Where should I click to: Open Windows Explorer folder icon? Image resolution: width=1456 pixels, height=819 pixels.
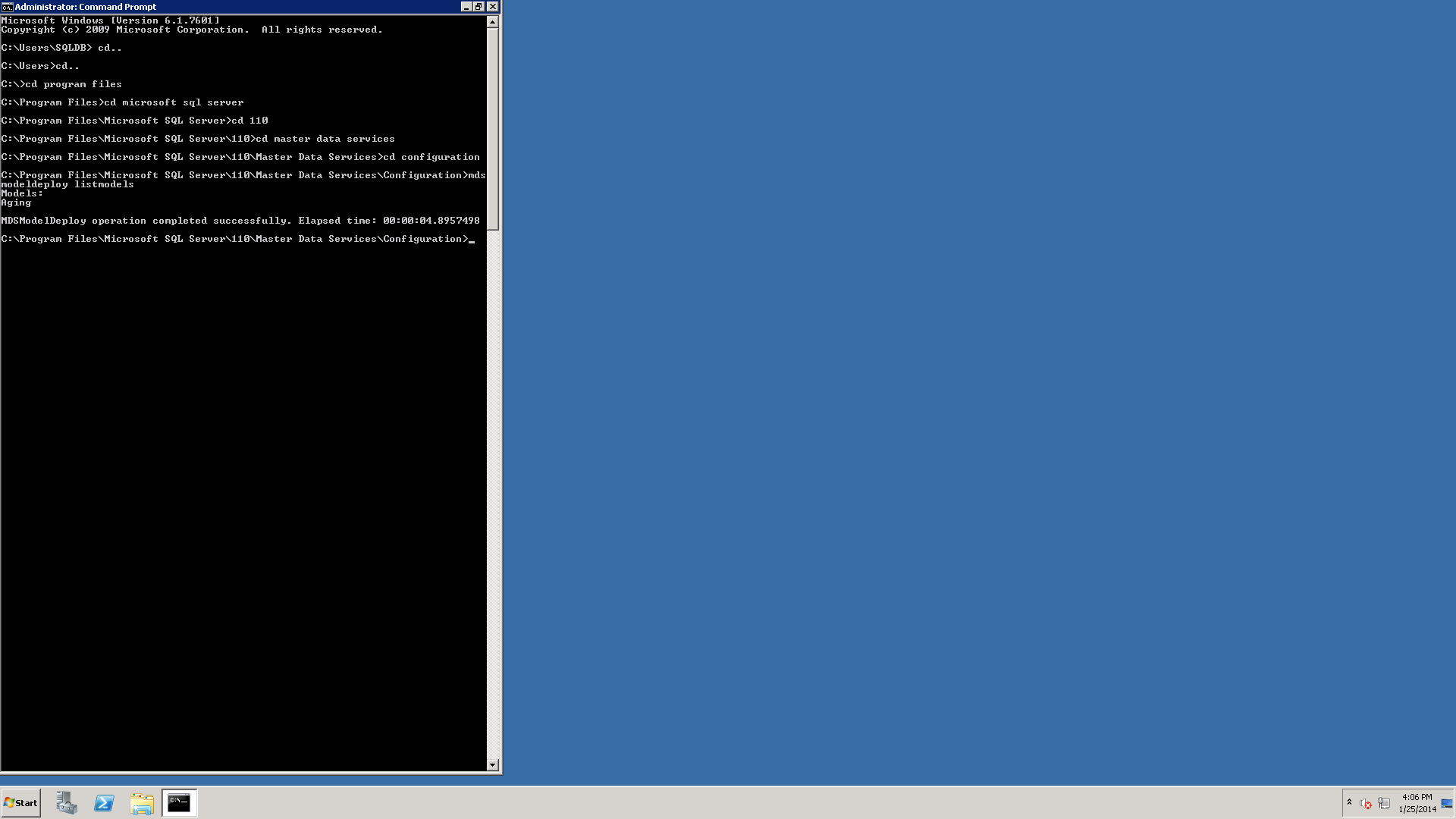[x=141, y=802]
